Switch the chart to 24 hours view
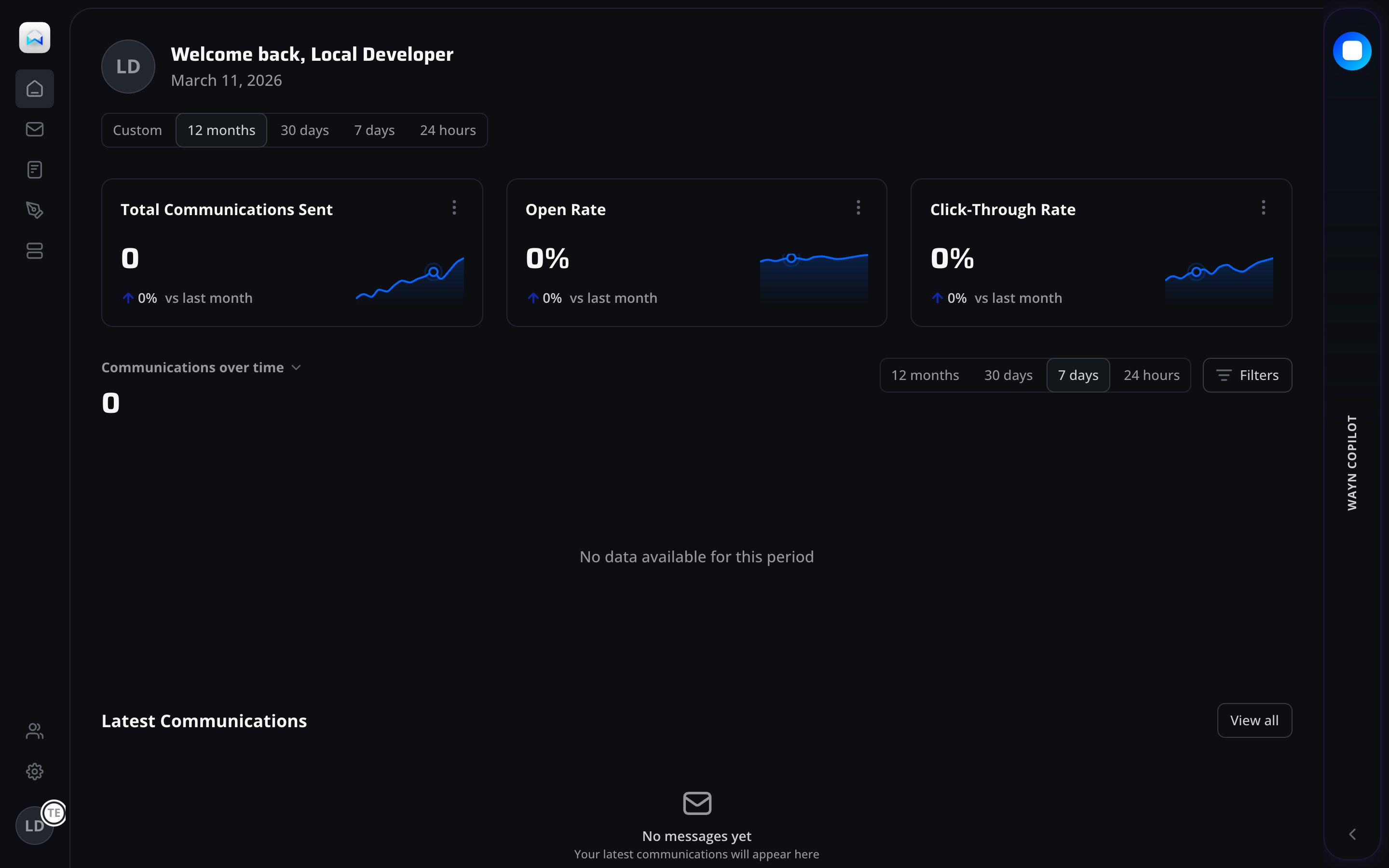This screenshot has height=868, width=1389. point(1151,374)
